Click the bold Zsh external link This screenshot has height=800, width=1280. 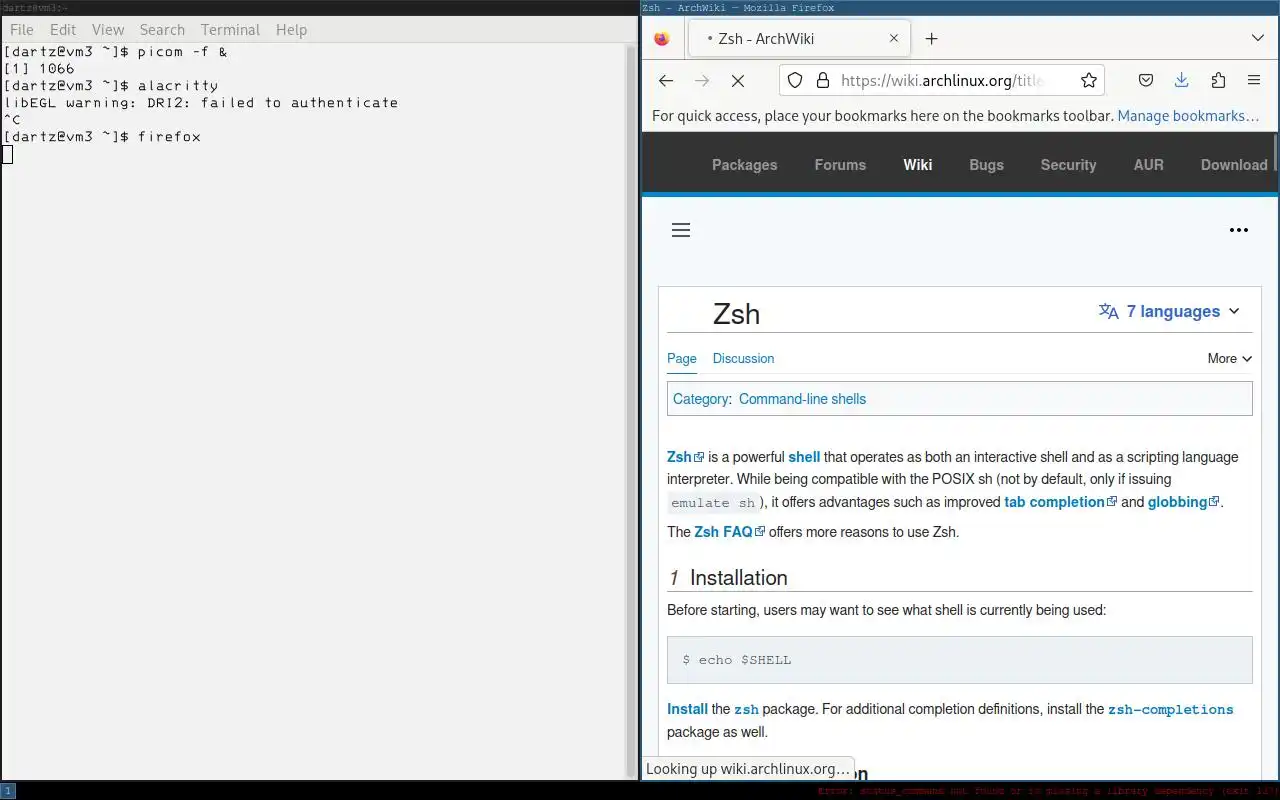[x=685, y=457]
